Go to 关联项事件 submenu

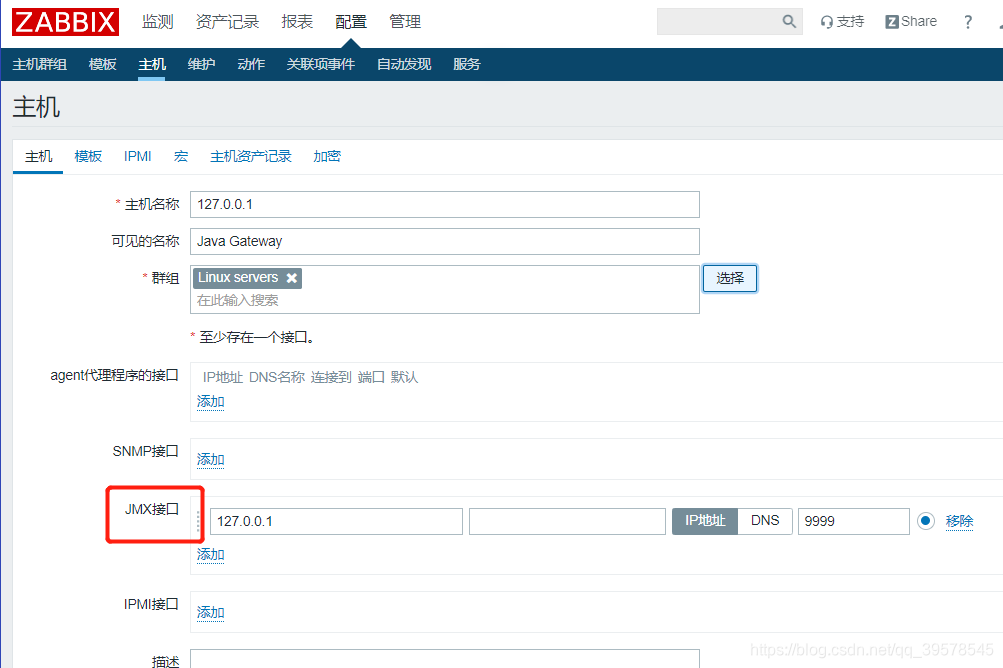[x=320, y=64]
